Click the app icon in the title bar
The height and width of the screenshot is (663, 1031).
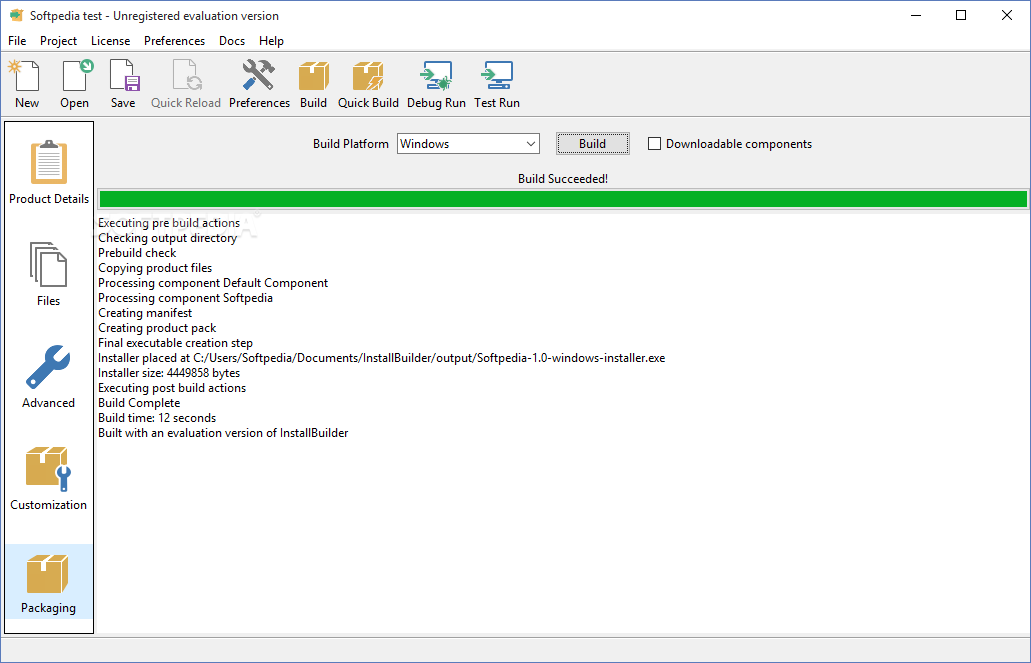16,15
